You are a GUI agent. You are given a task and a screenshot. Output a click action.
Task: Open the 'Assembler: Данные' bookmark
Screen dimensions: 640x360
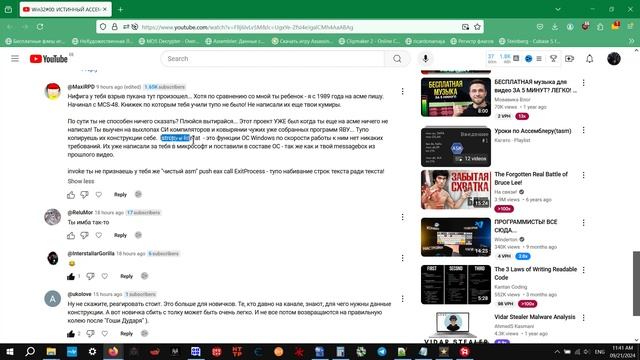click(x=235, y=41)
